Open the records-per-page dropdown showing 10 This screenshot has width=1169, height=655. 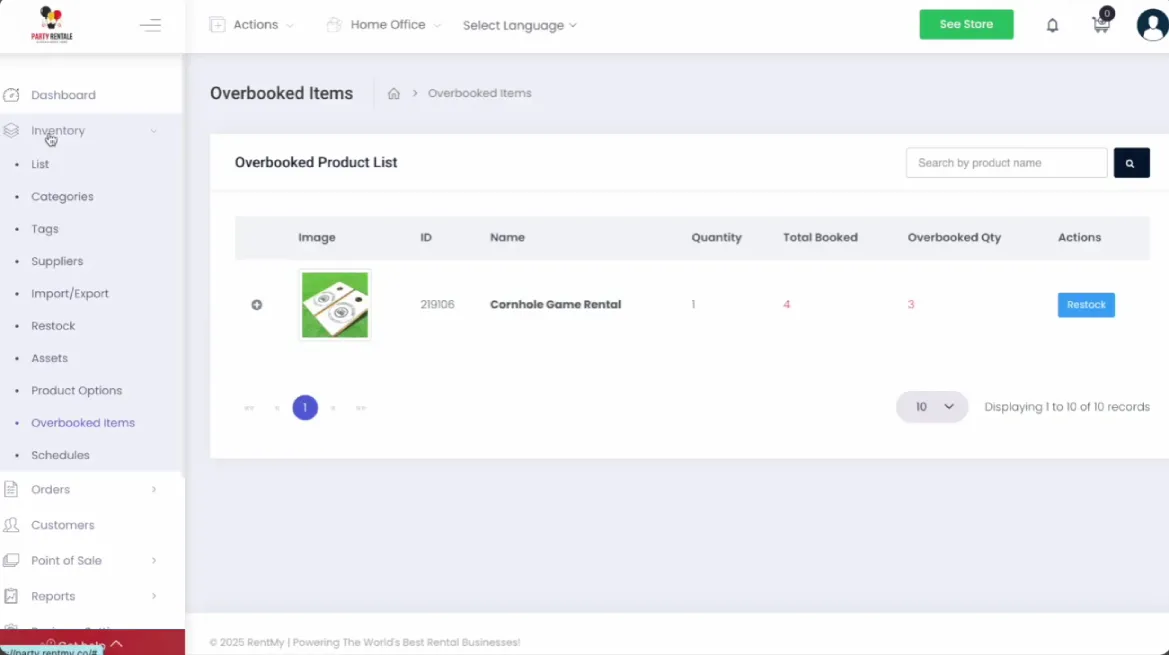pyautogui.click(x=931, y=407)
